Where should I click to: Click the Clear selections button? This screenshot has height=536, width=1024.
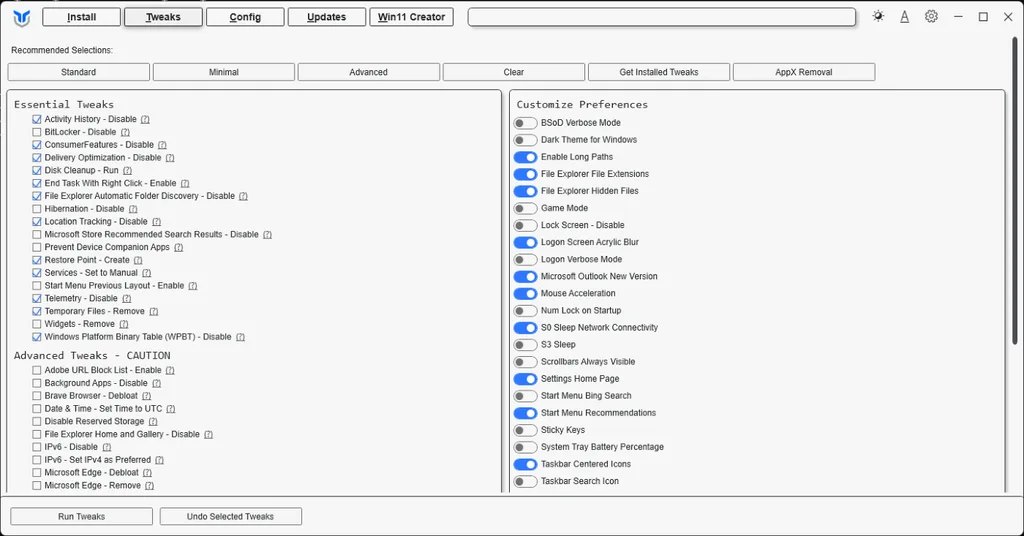tap(513, 72)
